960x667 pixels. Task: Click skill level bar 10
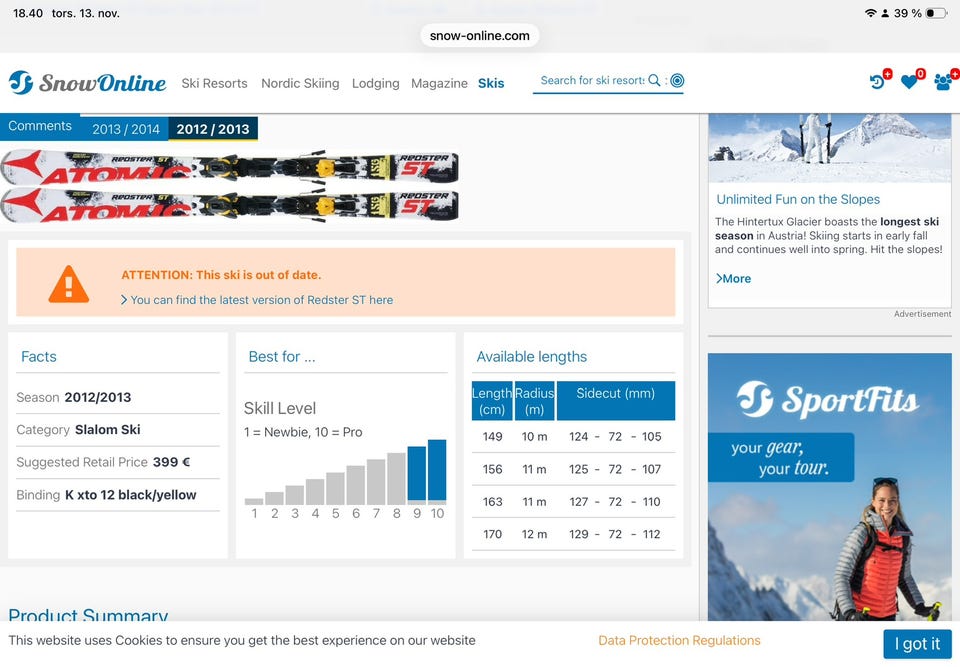click(x=437, y=472)
